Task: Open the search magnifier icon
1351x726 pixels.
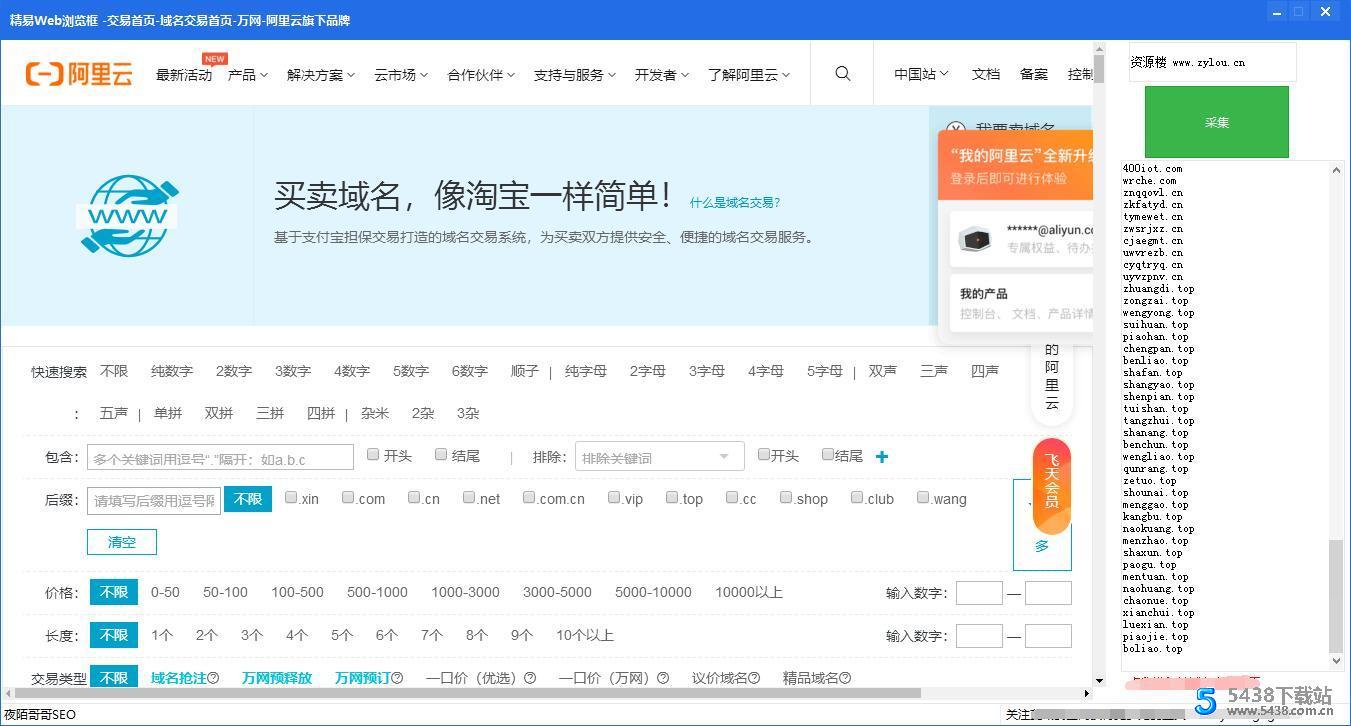Action: [842, 73]
